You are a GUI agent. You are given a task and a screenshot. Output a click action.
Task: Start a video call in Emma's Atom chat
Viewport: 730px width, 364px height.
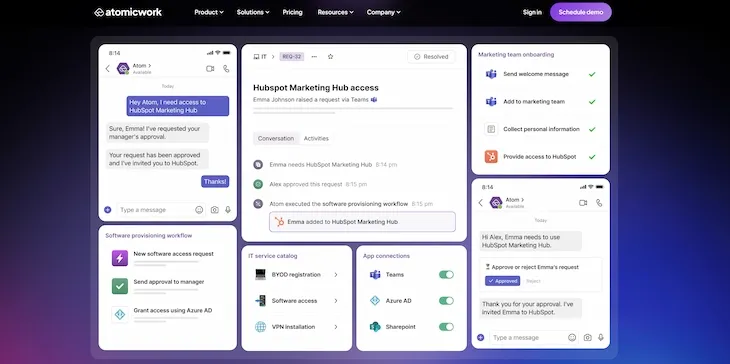[210, 68]
